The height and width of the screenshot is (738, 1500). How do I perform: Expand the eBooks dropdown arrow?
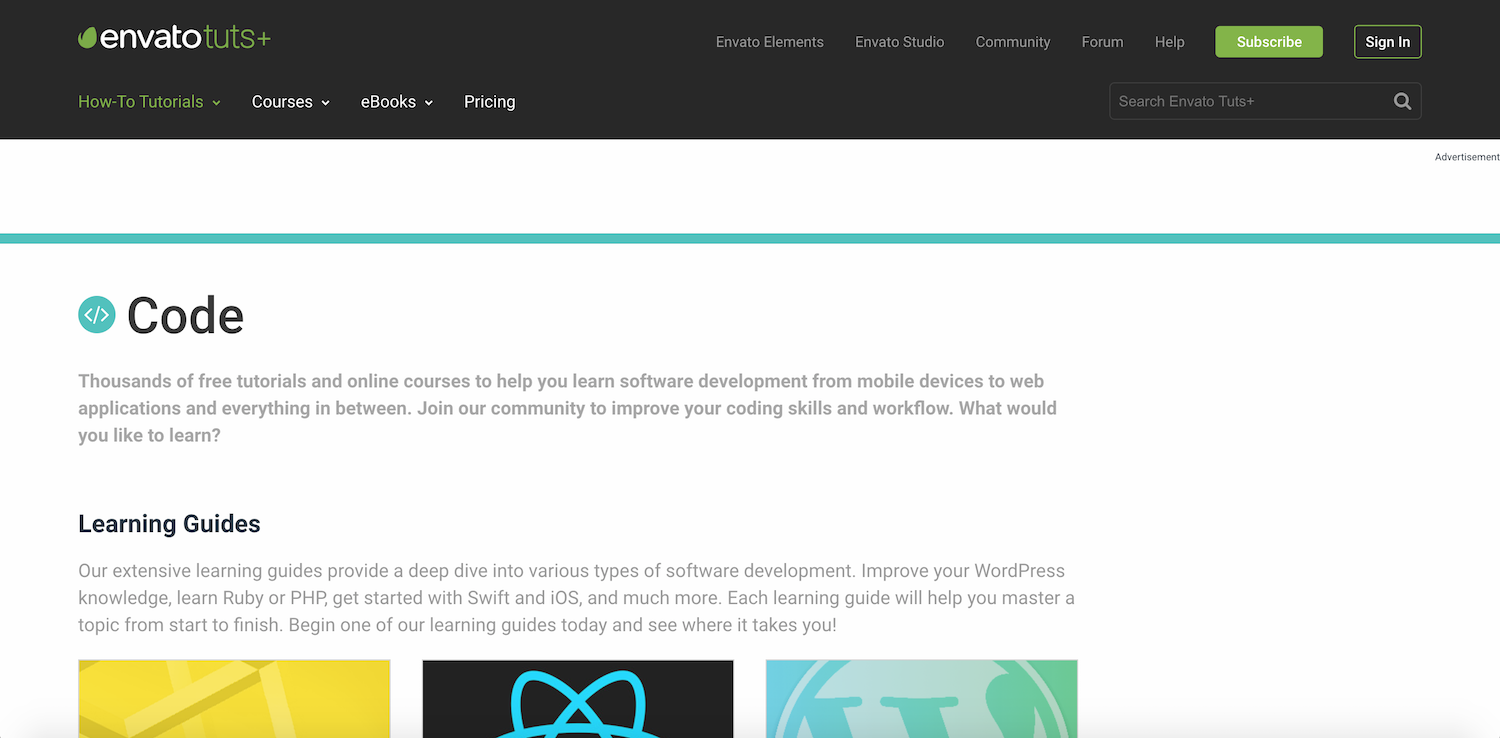coord(429,103)
